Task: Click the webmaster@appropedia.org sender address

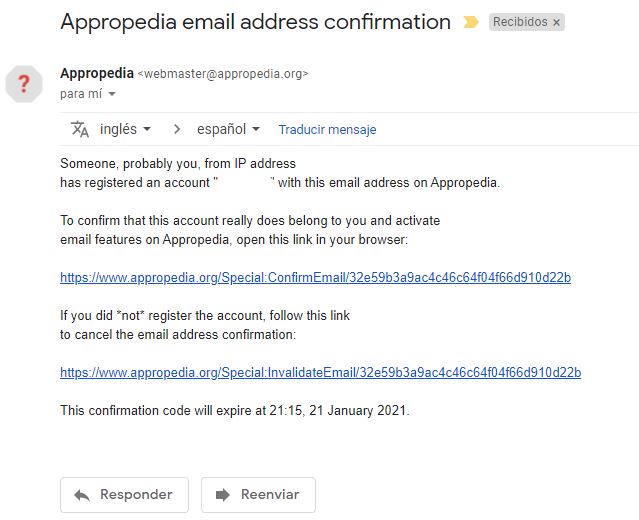Action: point(222,74)
